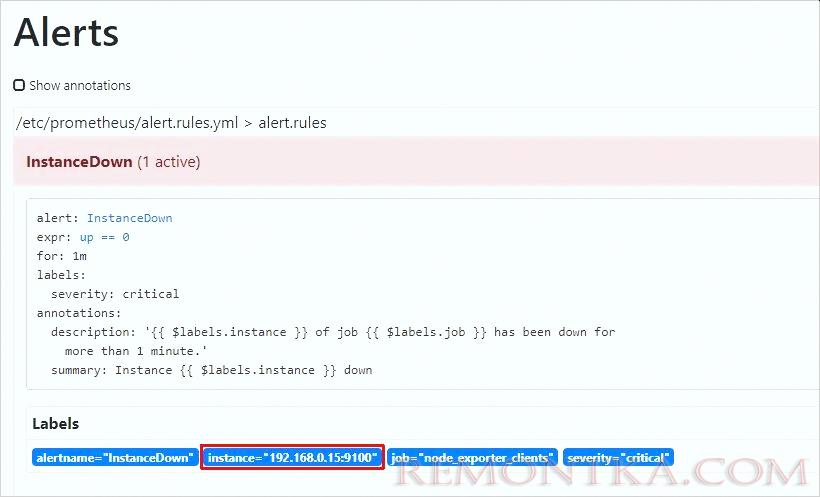820x497 pixels.
Task: Click the 'severity: critical' rule line
Action: click(115, 293)
